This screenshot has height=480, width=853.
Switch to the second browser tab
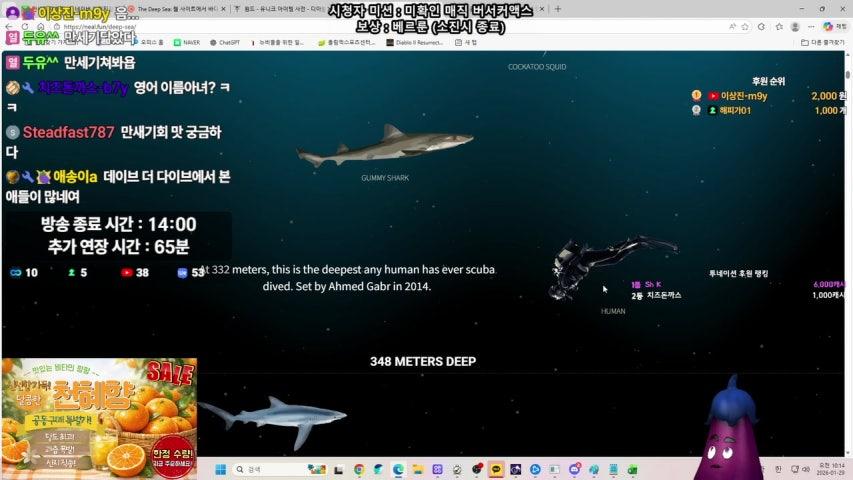(x=283, y=9)
